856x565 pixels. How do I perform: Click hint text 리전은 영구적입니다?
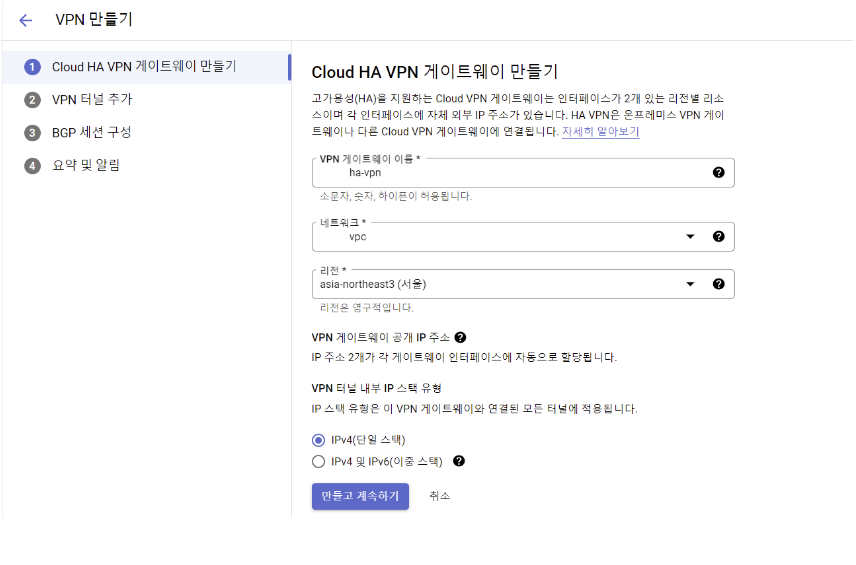pos(366,307)
